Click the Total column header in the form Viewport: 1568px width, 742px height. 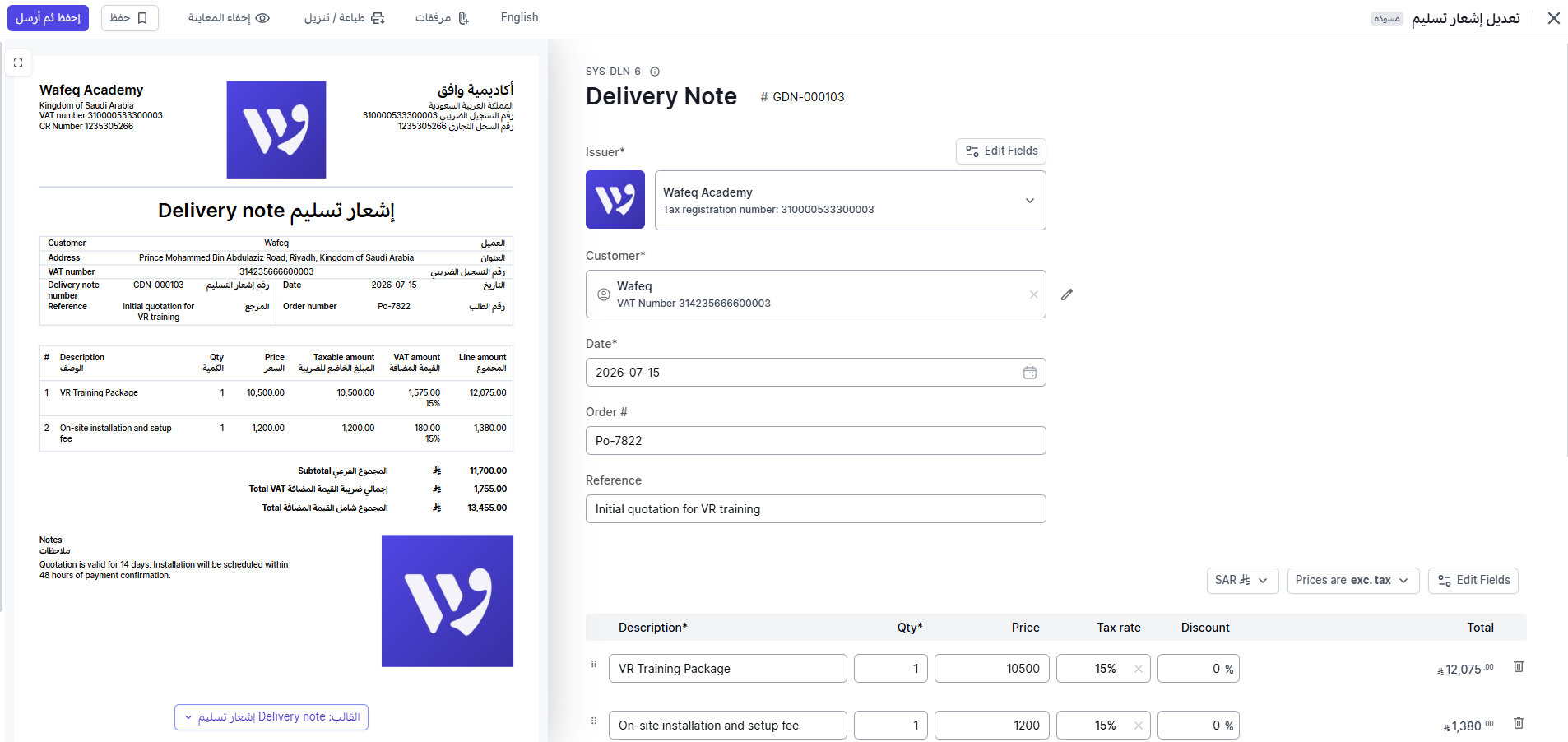pos(1481,628)
